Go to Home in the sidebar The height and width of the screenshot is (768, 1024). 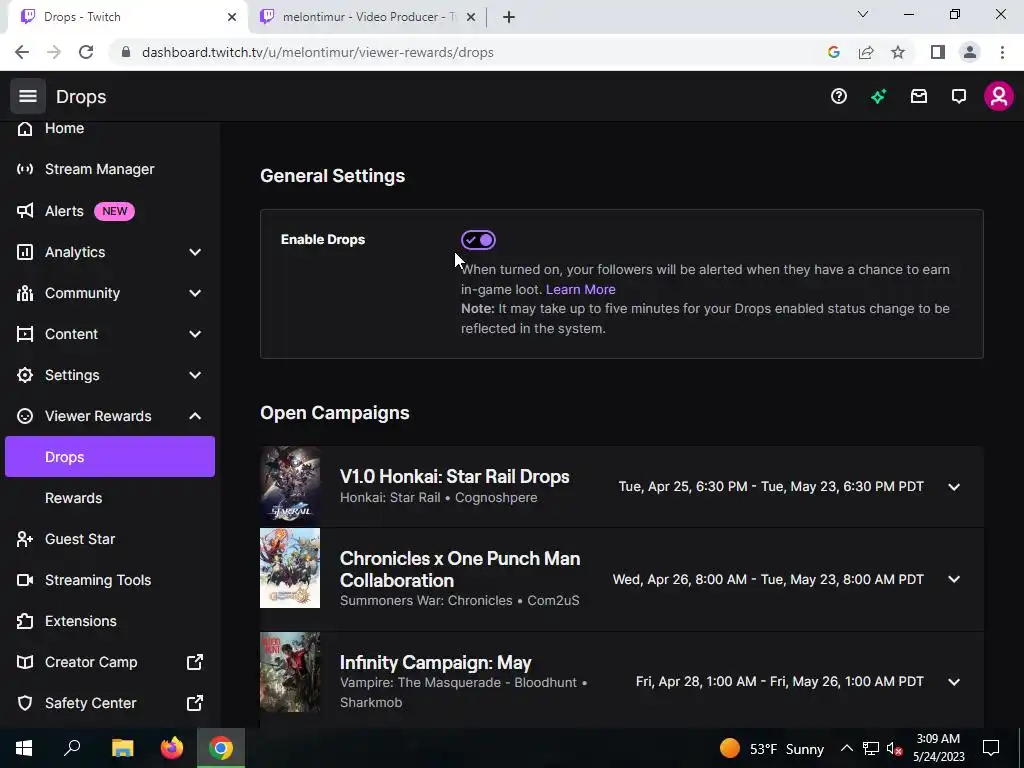(64, 129)
